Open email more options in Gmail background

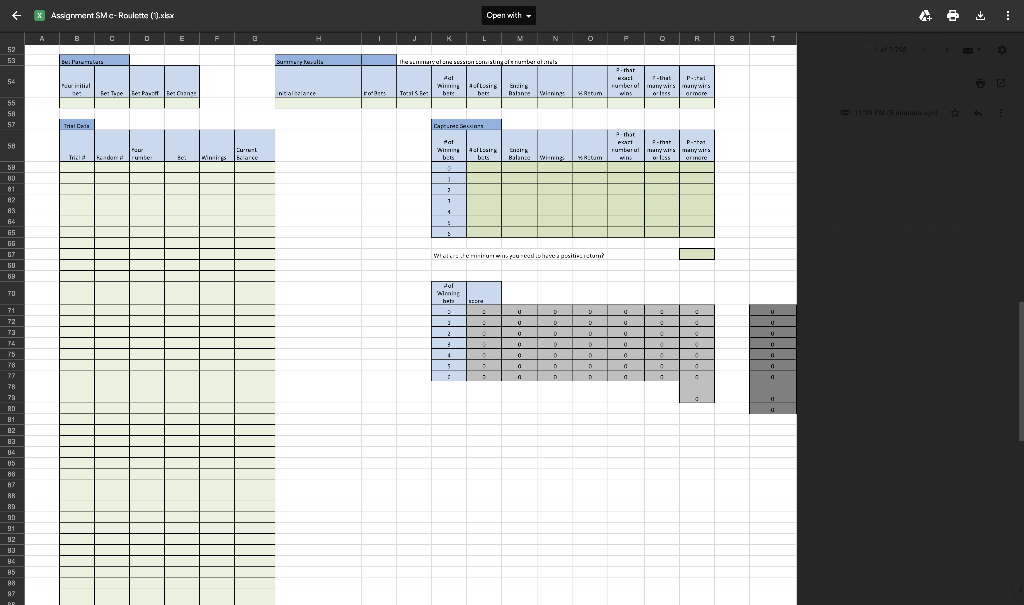coord(1001,113)
